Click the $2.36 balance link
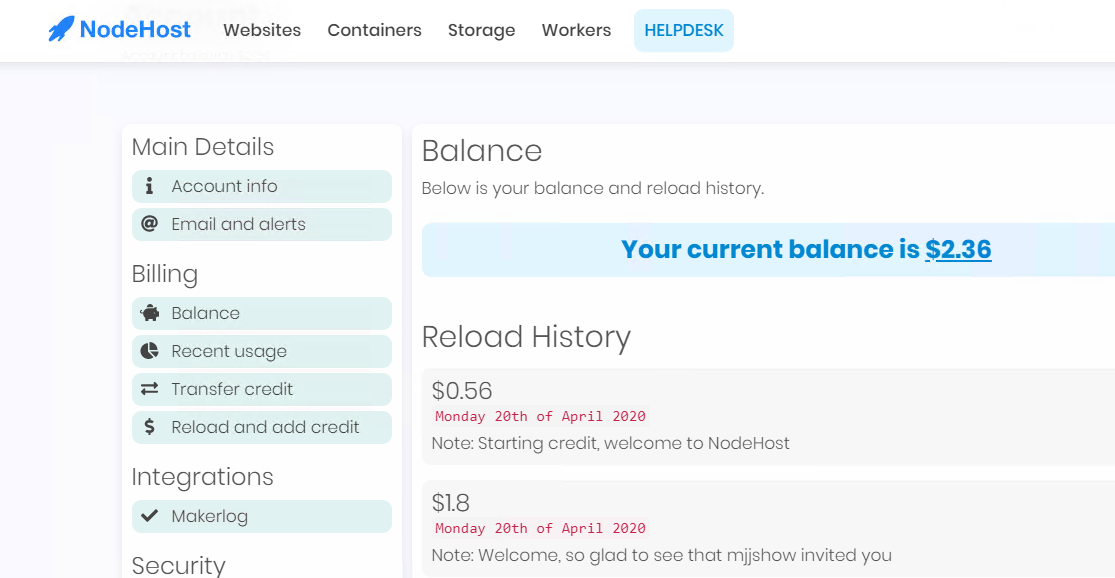The width and height of the screenshot is (1115, 578). [958, 249]
